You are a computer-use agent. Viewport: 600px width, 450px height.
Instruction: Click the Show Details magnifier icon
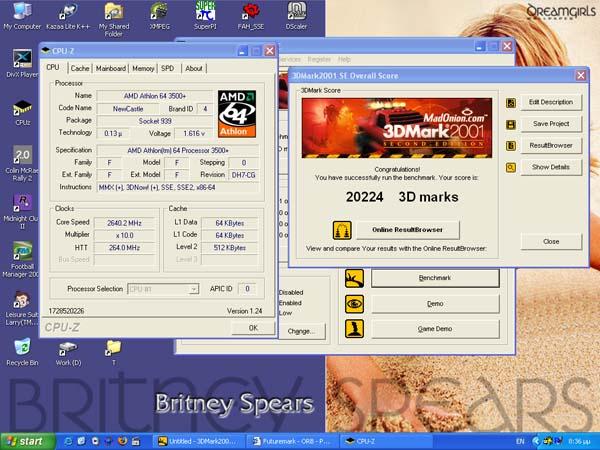(511, 168)
